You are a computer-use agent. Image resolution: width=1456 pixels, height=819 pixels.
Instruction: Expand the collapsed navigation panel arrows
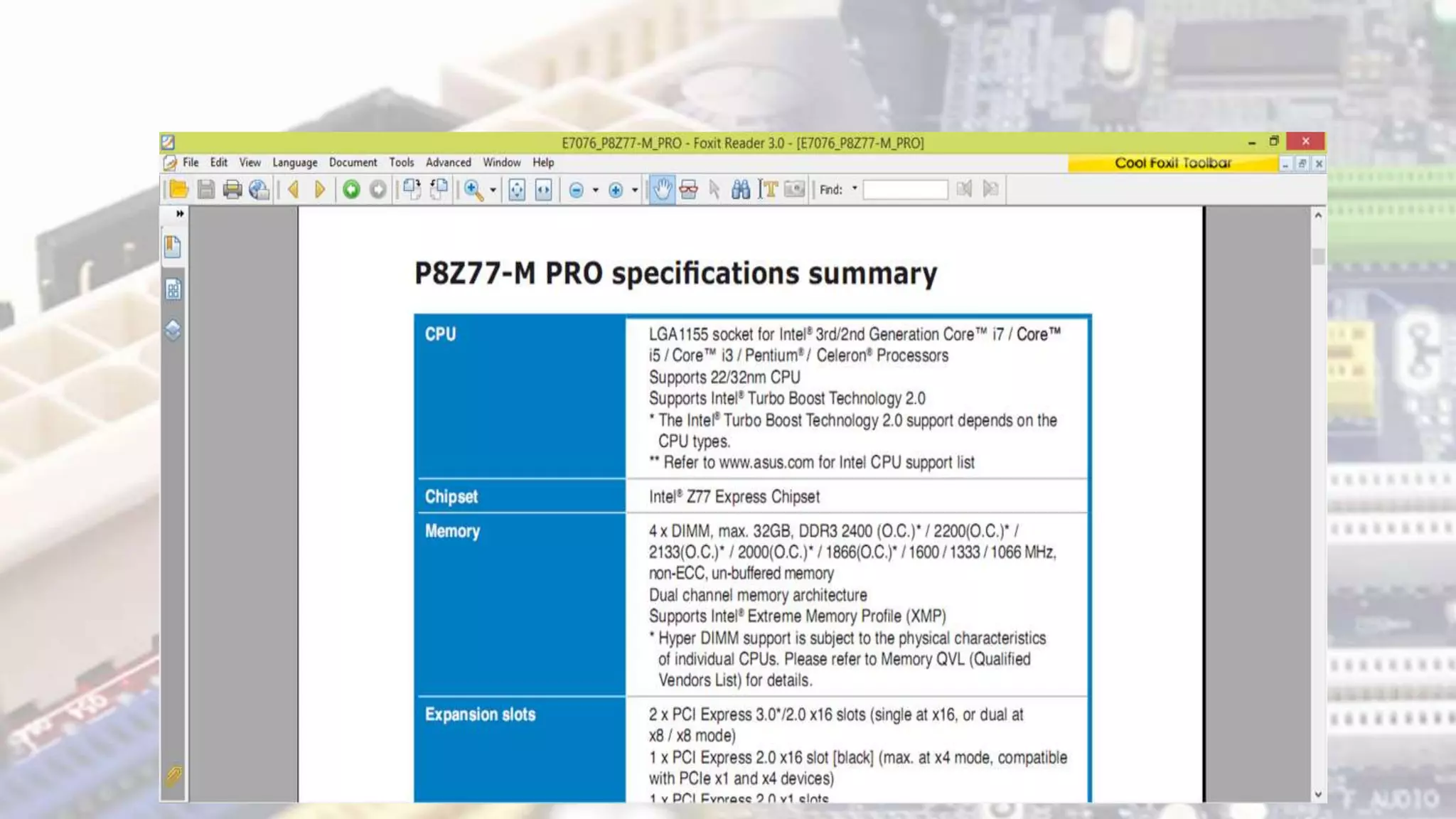[x=180, y=213]
